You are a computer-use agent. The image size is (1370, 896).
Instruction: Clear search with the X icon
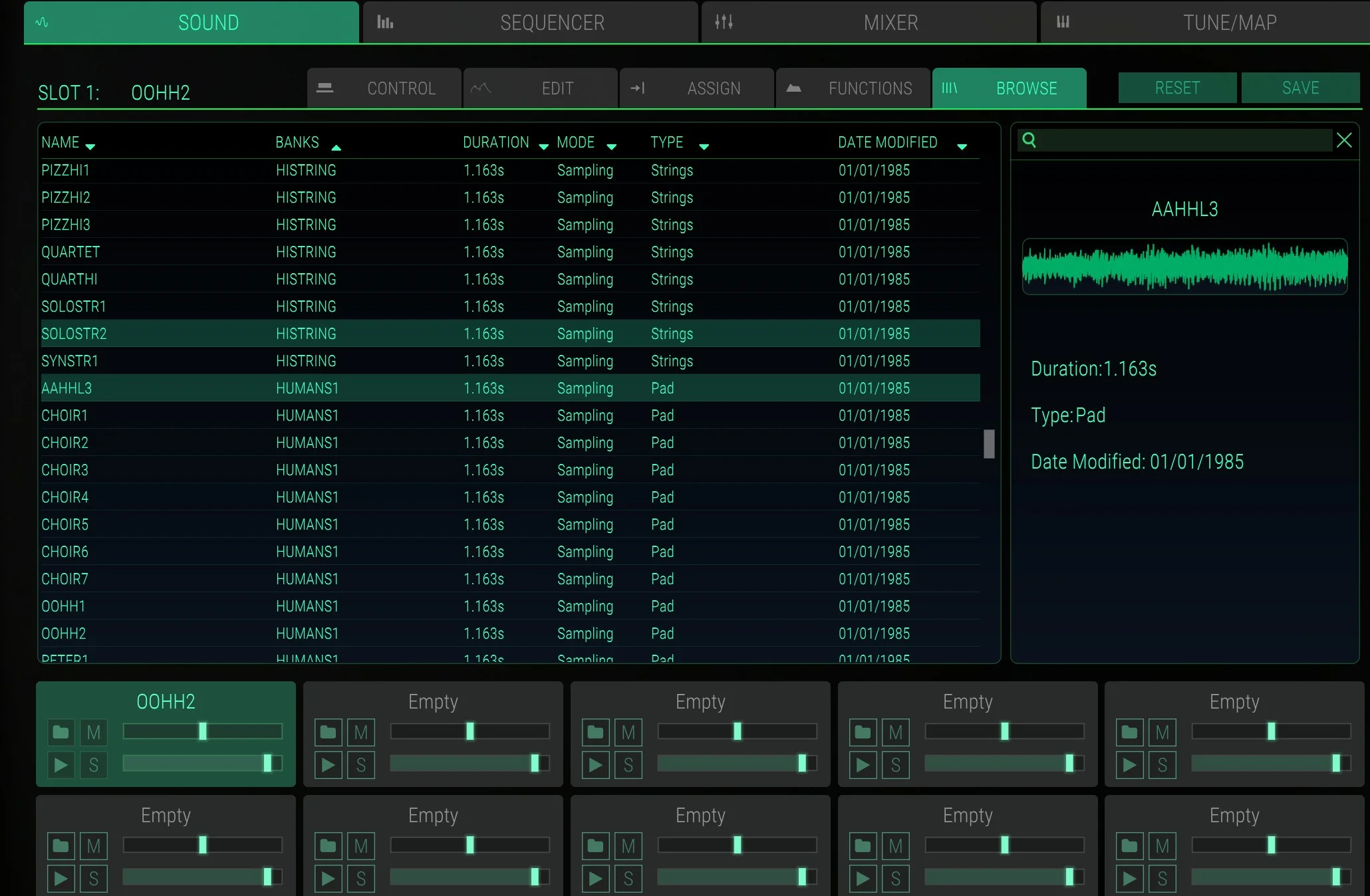click(x=1344, y=140)
